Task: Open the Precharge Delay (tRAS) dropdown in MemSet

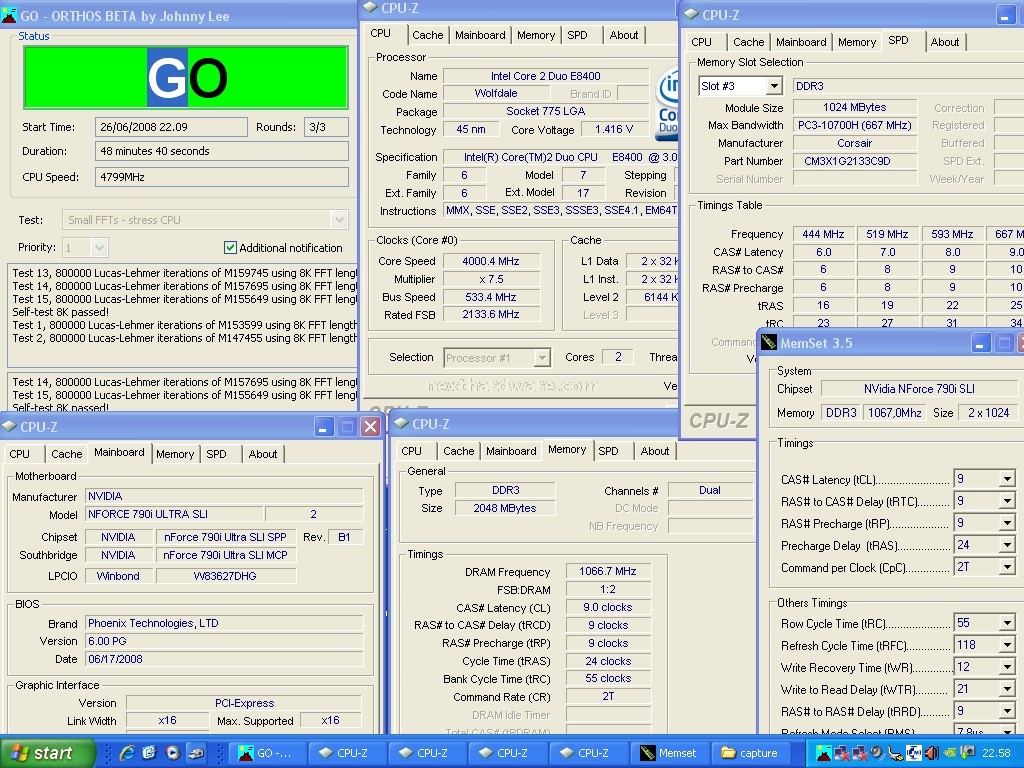Action: tap(1006, 545)
